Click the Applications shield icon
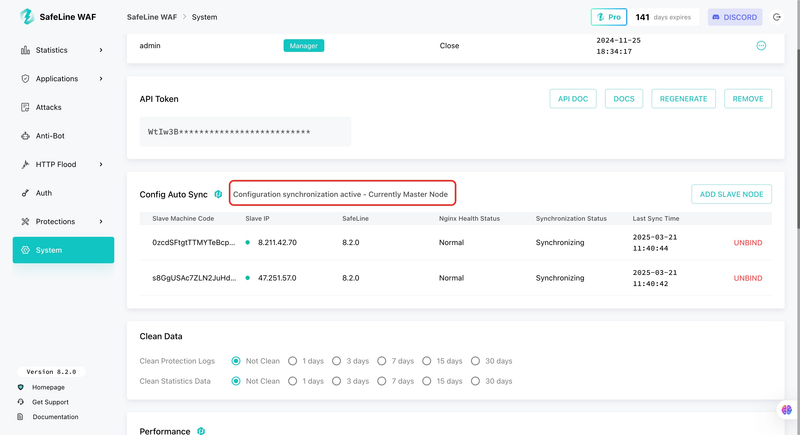This screenshot has height=435, width=800. [25, 79]
